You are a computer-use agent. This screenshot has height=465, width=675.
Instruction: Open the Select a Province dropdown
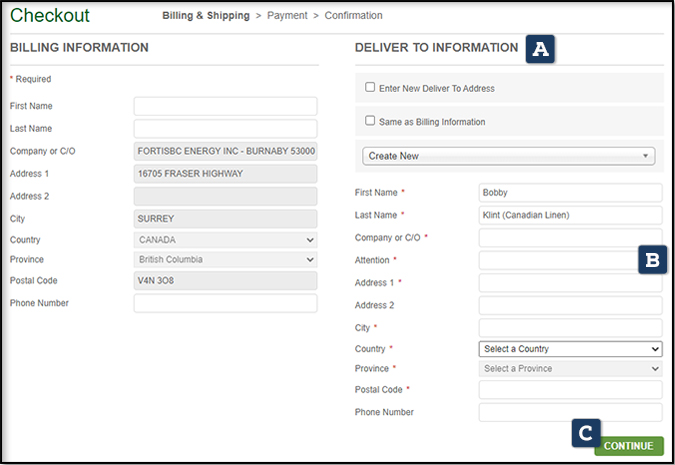[570, 369]
